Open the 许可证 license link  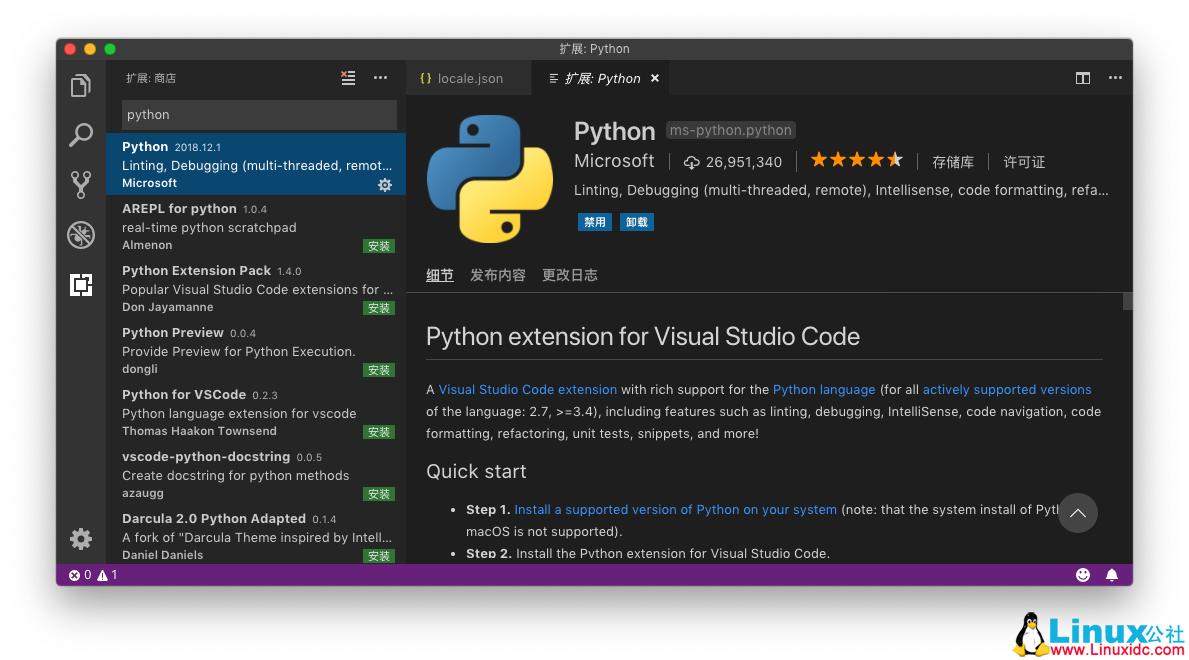pyautogui.click(x=1024, y=162)
